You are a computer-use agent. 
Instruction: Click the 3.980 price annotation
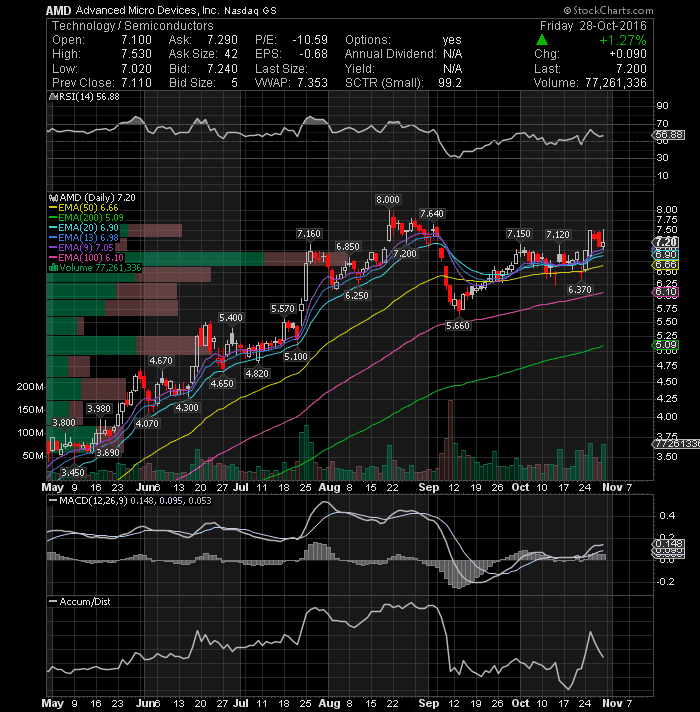click(99, 409)
